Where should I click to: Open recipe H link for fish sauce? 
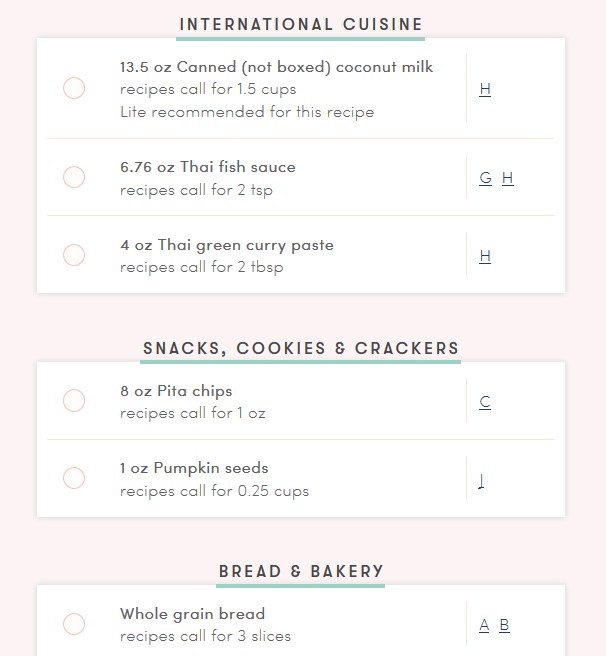pyautogui.click(x=508, y=178)
